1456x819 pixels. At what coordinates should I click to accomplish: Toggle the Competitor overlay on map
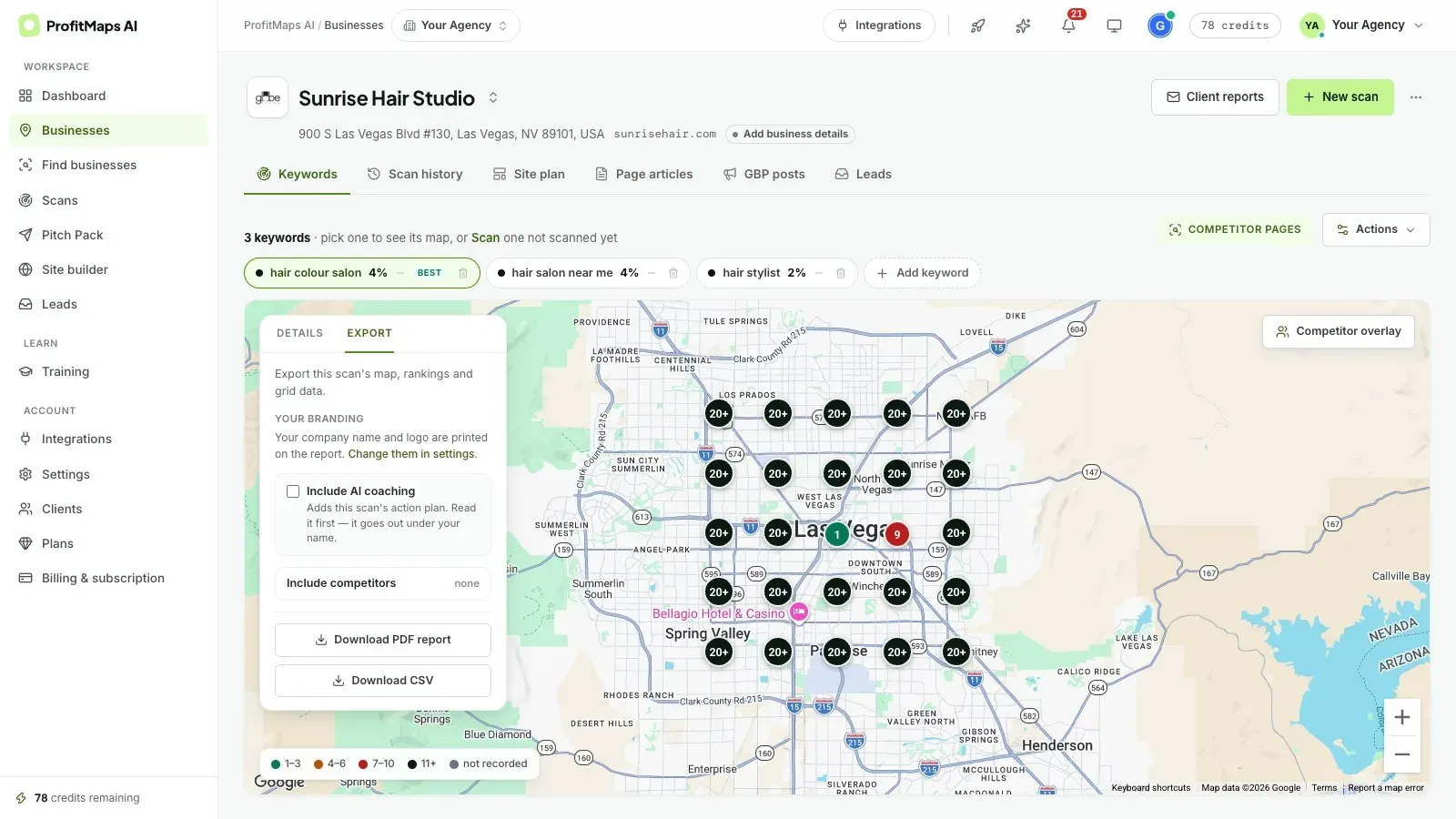1339,331
